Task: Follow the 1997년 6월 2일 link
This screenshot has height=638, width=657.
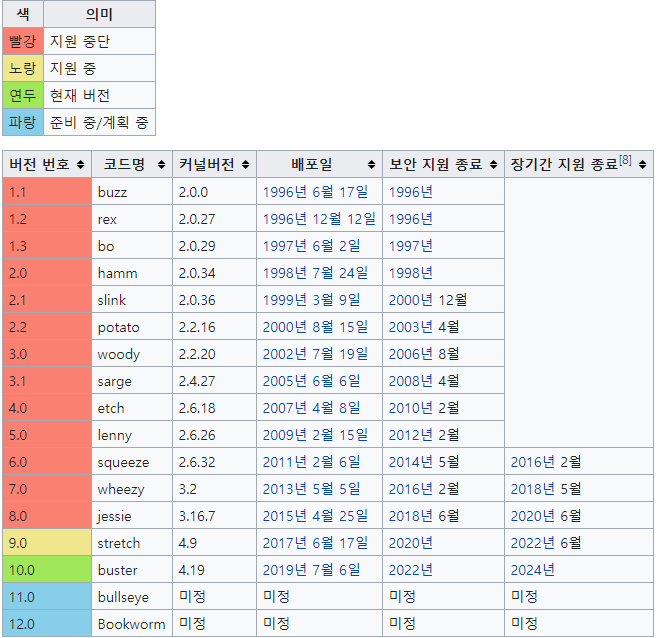Action: (x=311, y=246)
